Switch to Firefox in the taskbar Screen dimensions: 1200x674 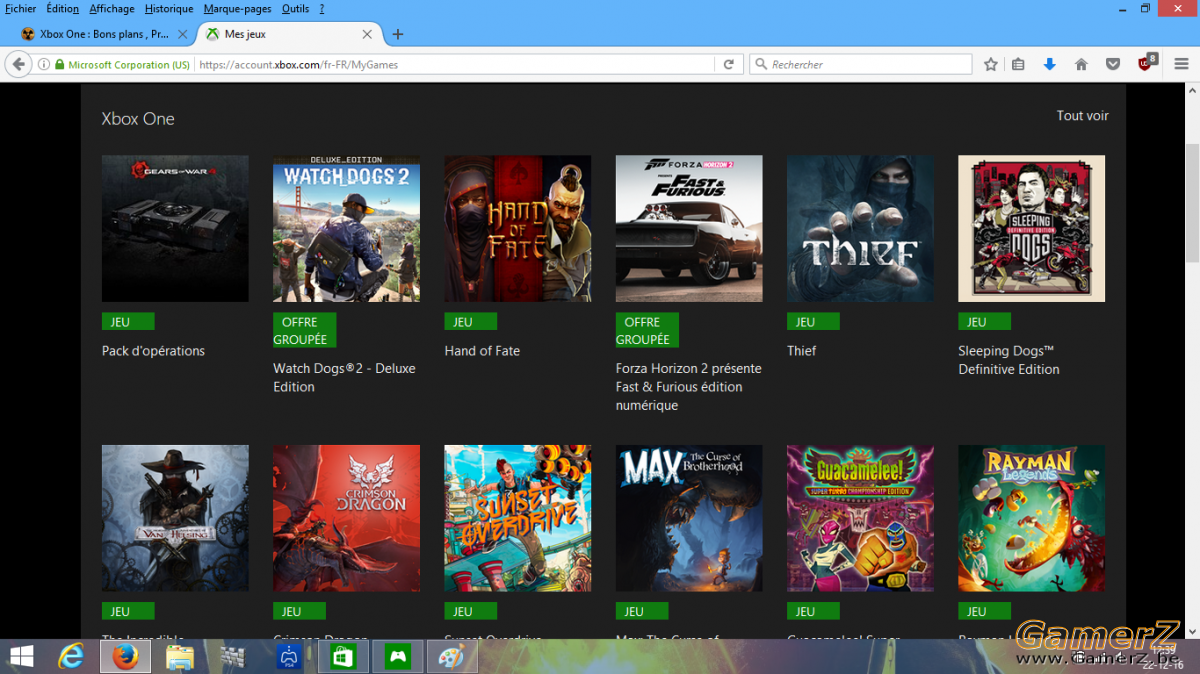(x=125, y=657)
